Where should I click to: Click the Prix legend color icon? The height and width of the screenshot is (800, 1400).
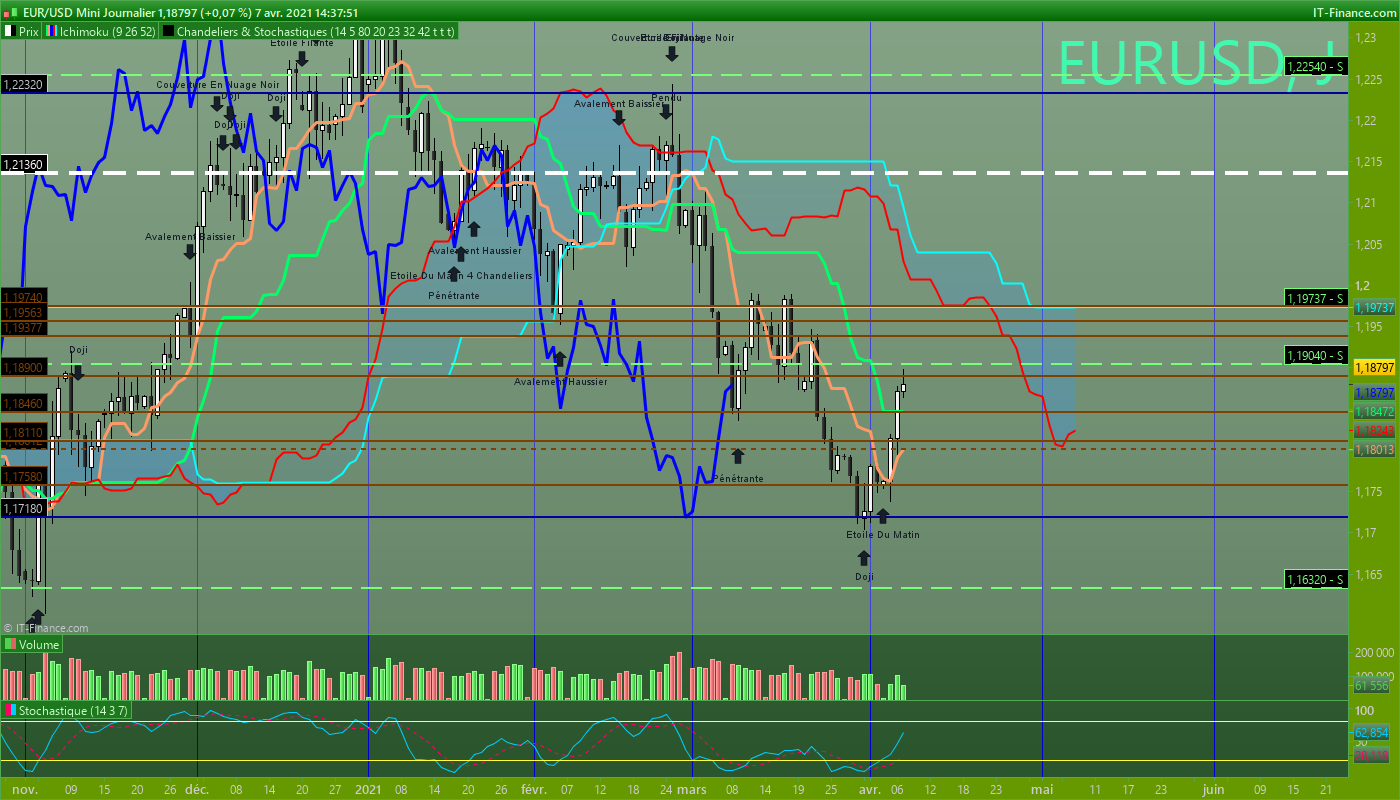[x=9, y=31]
